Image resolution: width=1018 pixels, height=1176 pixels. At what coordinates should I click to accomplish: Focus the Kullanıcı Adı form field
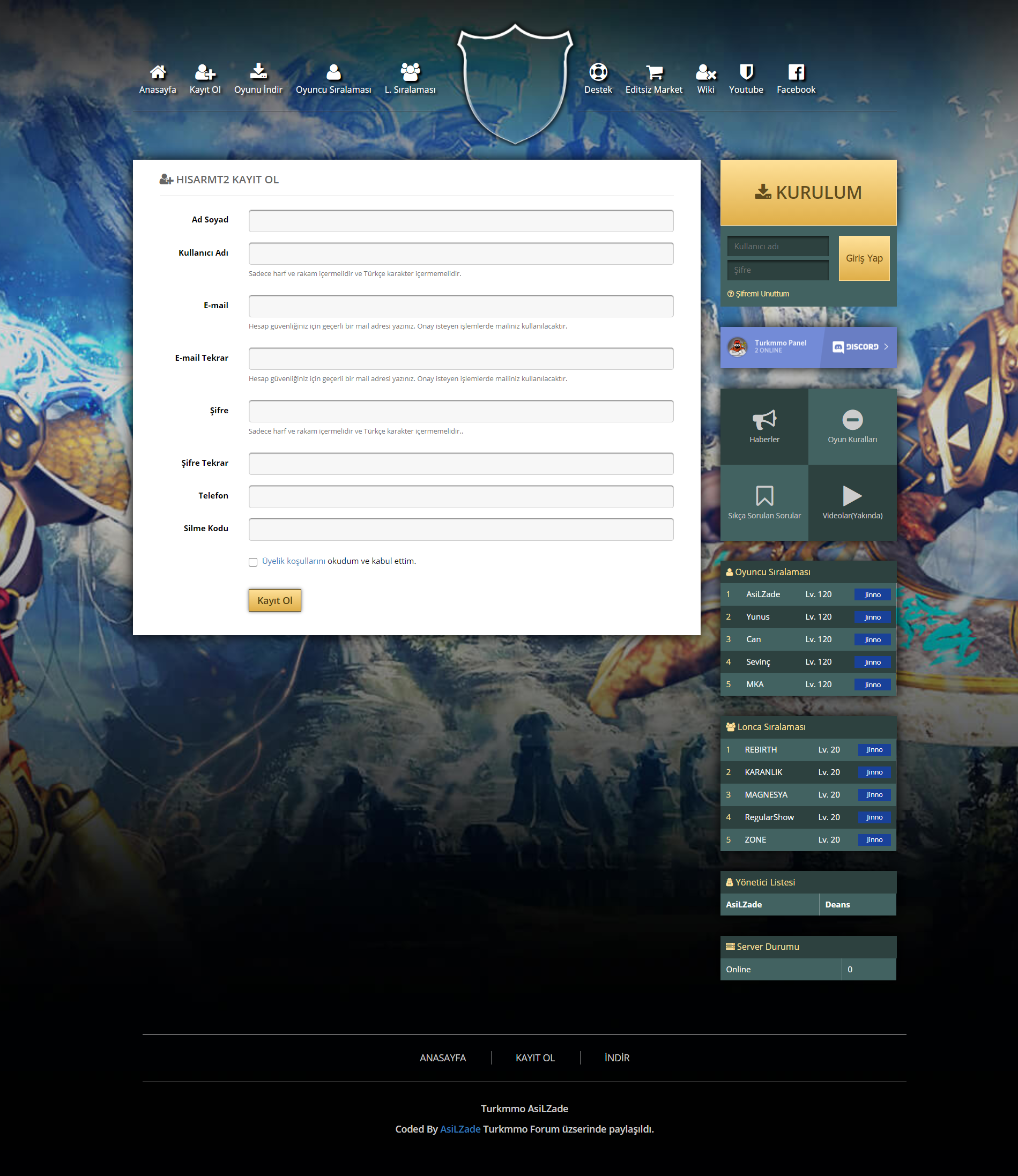pos(460,254)
